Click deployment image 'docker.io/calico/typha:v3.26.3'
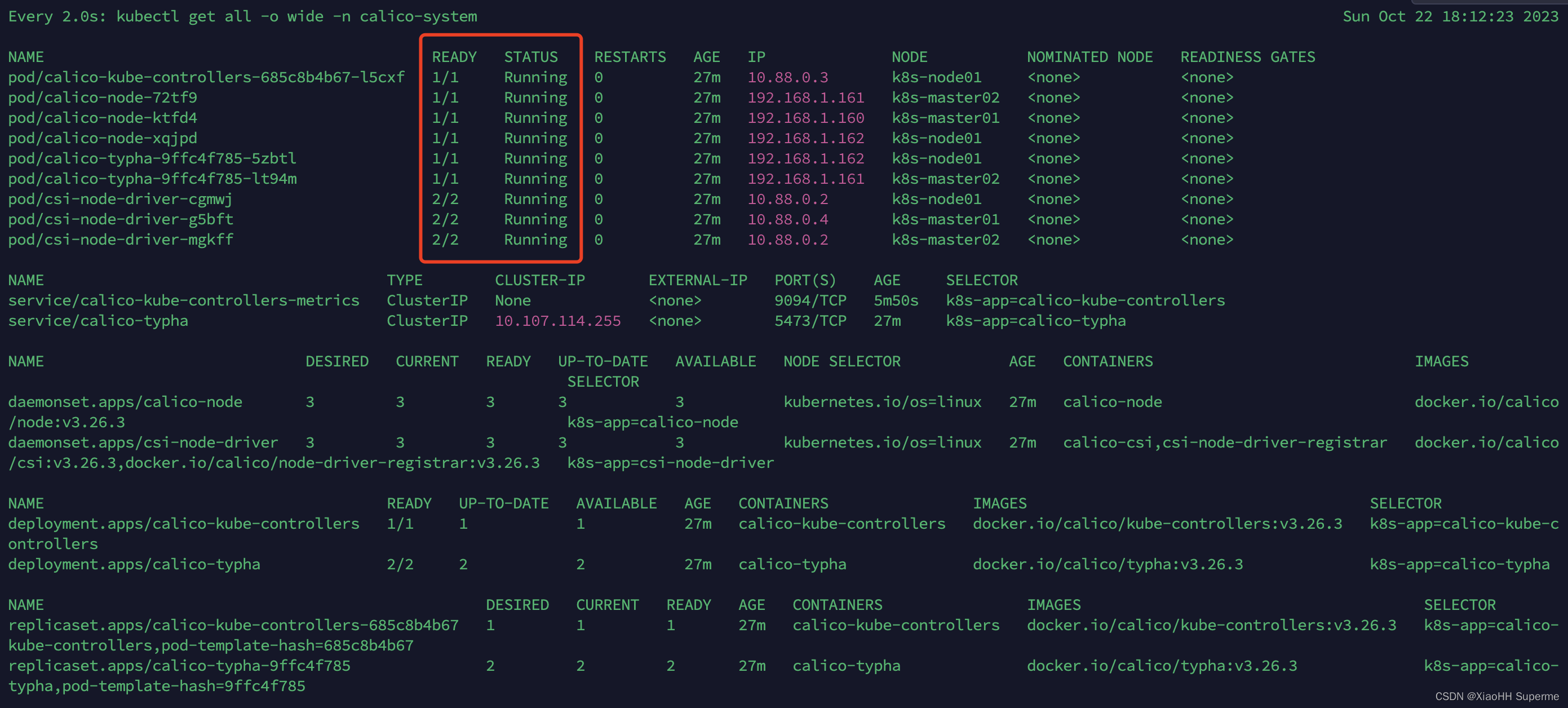This screenshot has width=1568, height=708. click(1108, 564)
